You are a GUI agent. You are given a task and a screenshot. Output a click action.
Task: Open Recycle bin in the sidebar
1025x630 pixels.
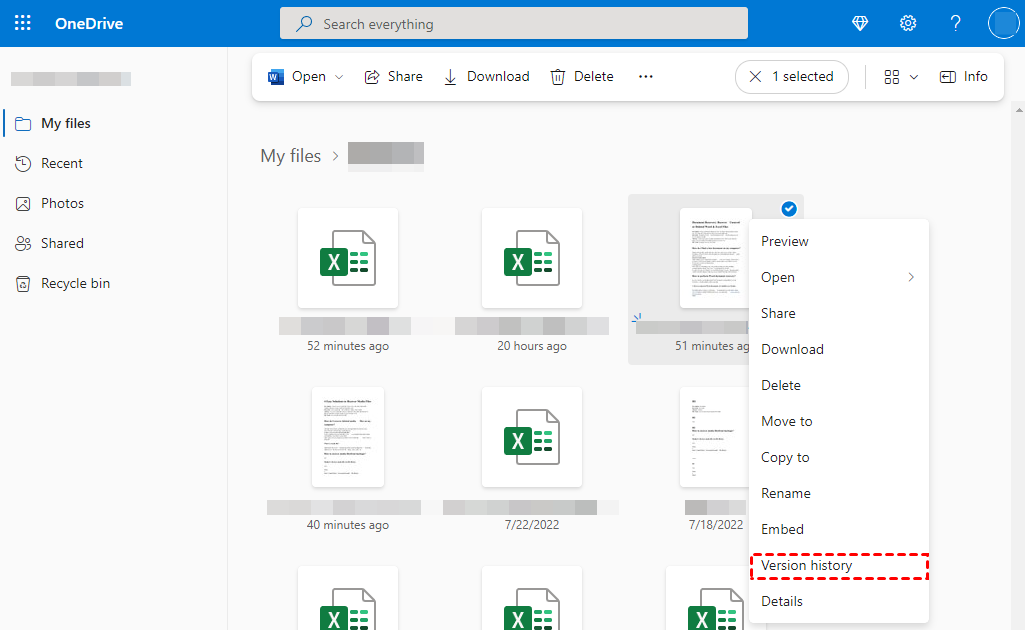[114, 284]
